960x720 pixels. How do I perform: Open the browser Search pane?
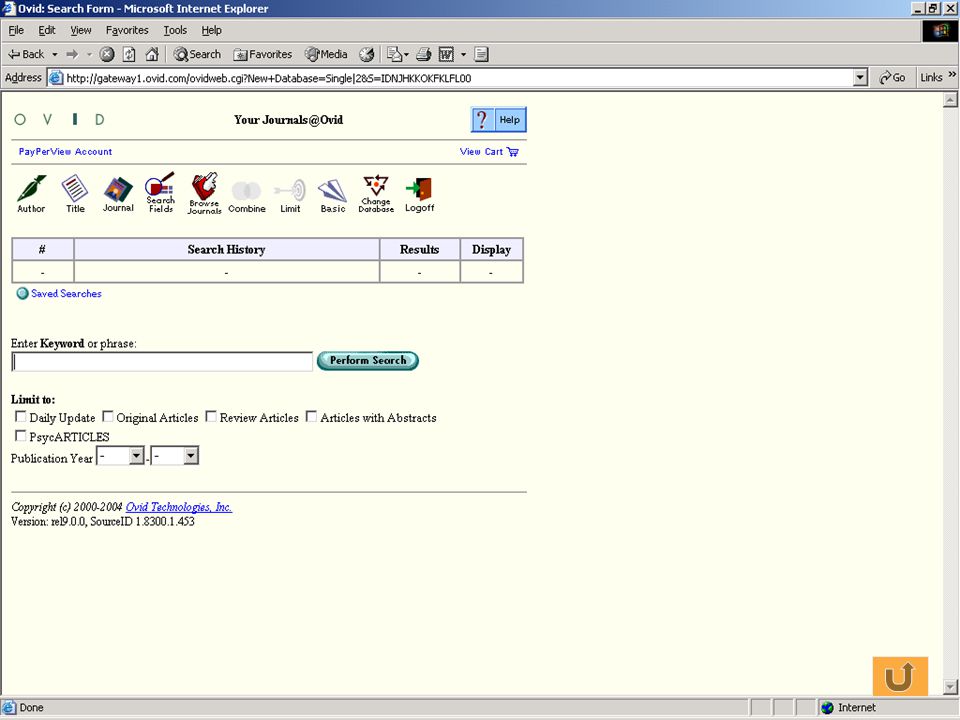(197, 54)
